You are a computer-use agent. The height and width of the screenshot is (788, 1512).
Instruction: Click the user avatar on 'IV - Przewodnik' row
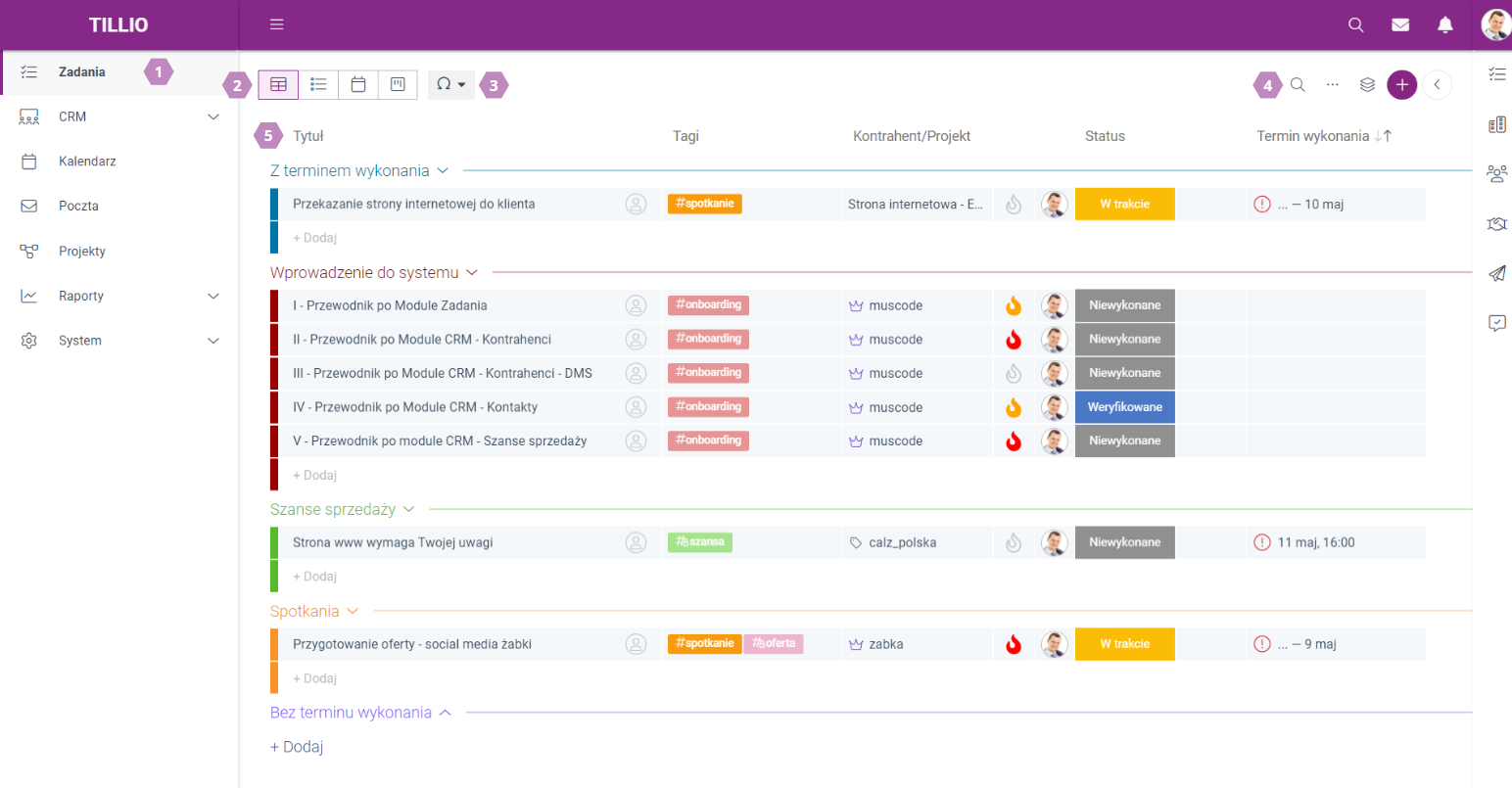coord(1054,407)
